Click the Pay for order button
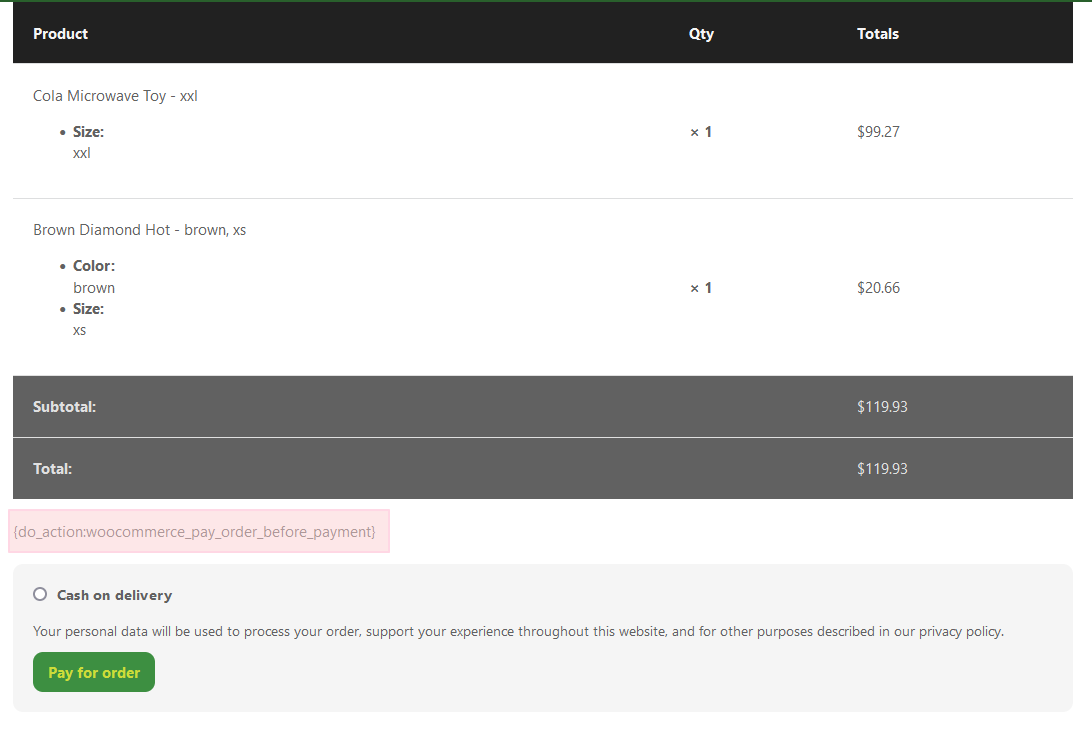 click(94, 672)
